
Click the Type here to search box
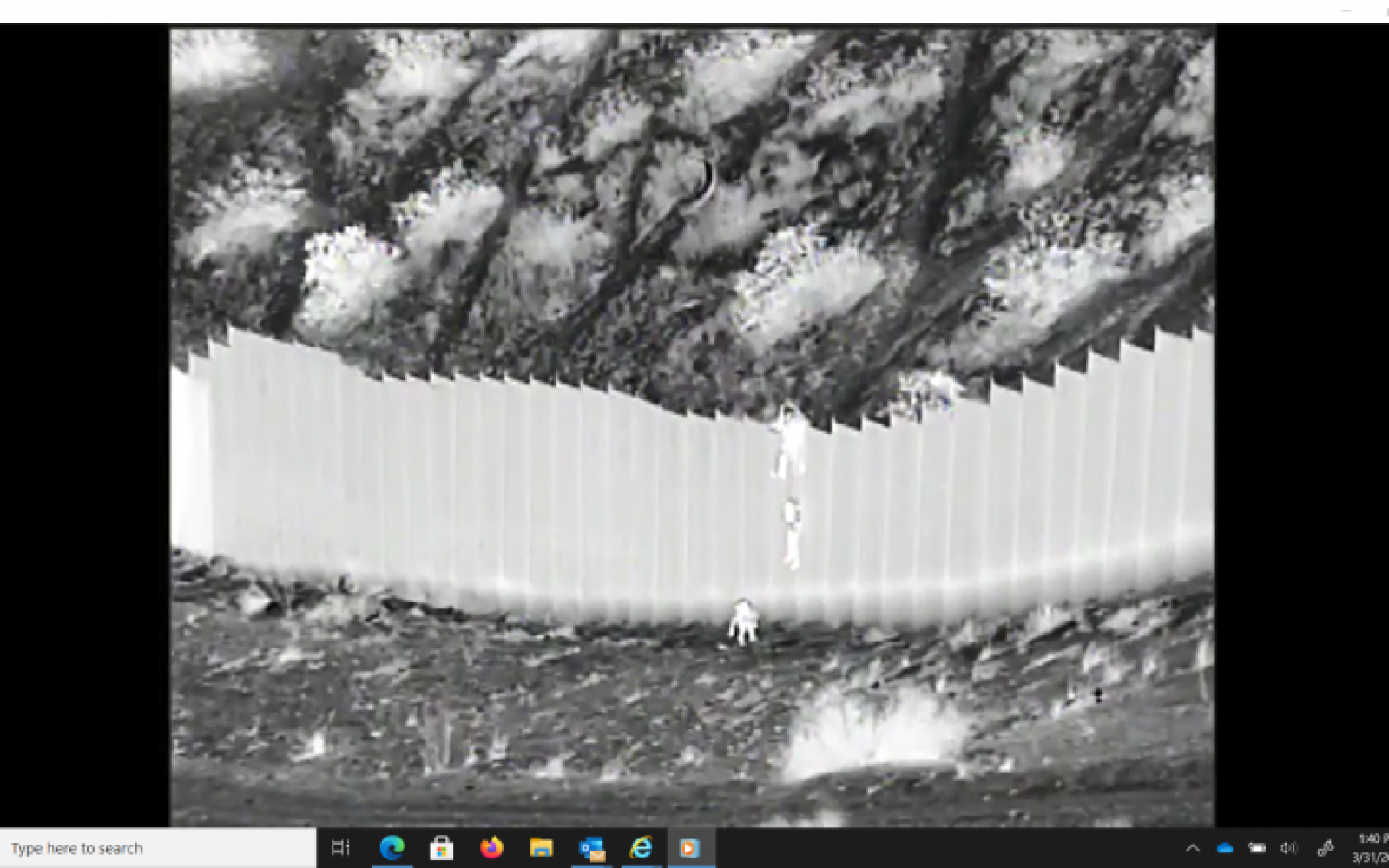pyautogui.click(x=156, y=848)
